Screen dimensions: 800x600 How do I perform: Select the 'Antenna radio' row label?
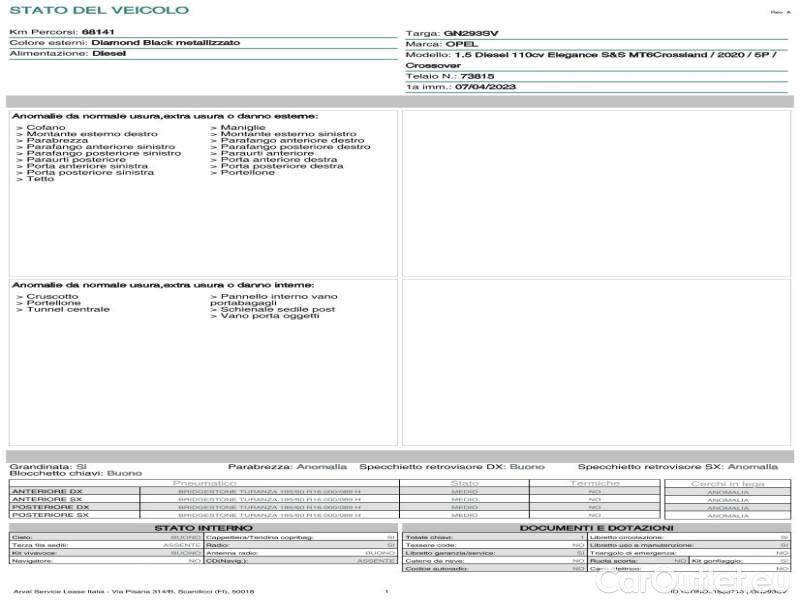click(x=232, y=553)
